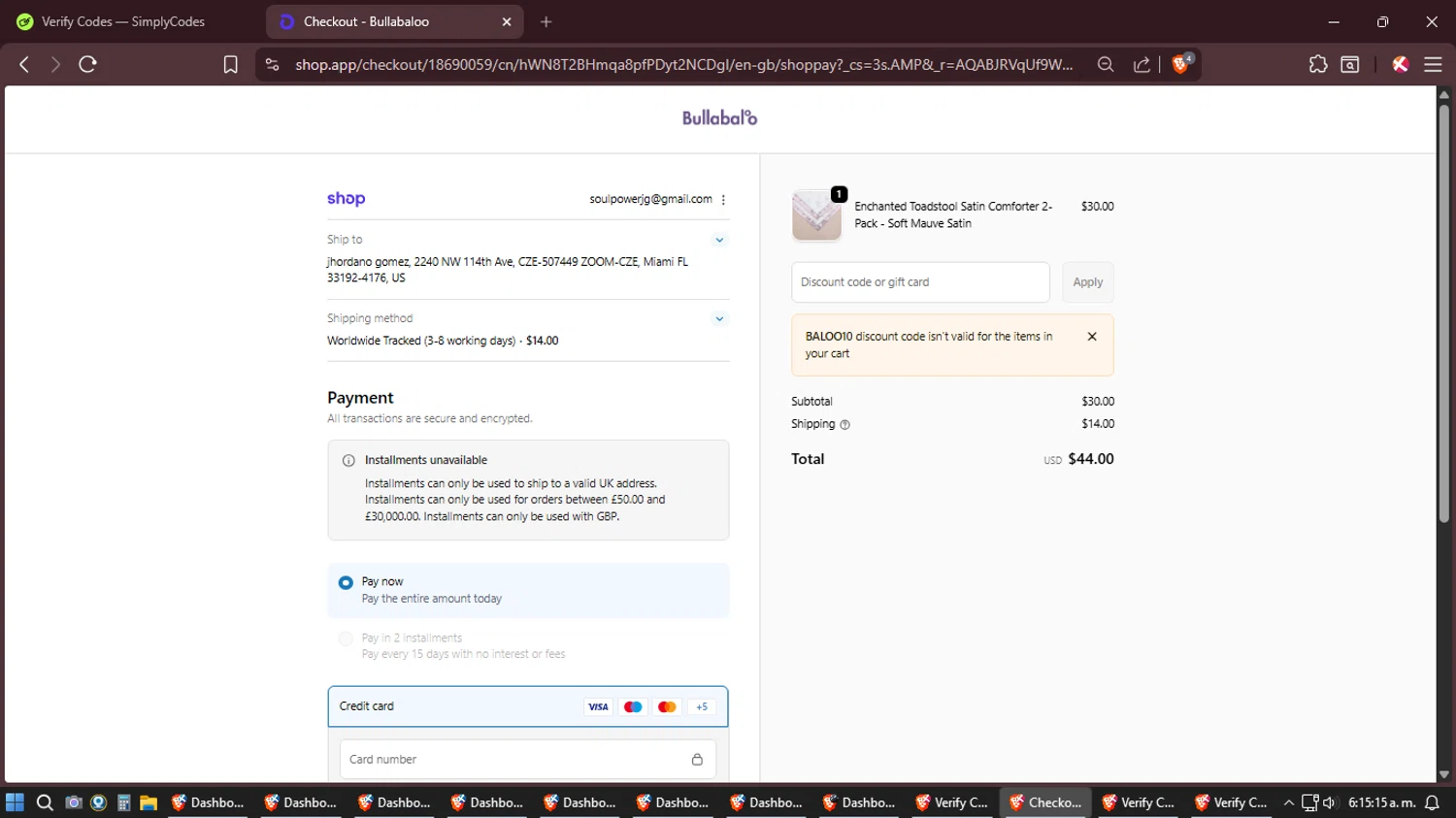
Task: Open a new browser tab
Action: point(546,21)
